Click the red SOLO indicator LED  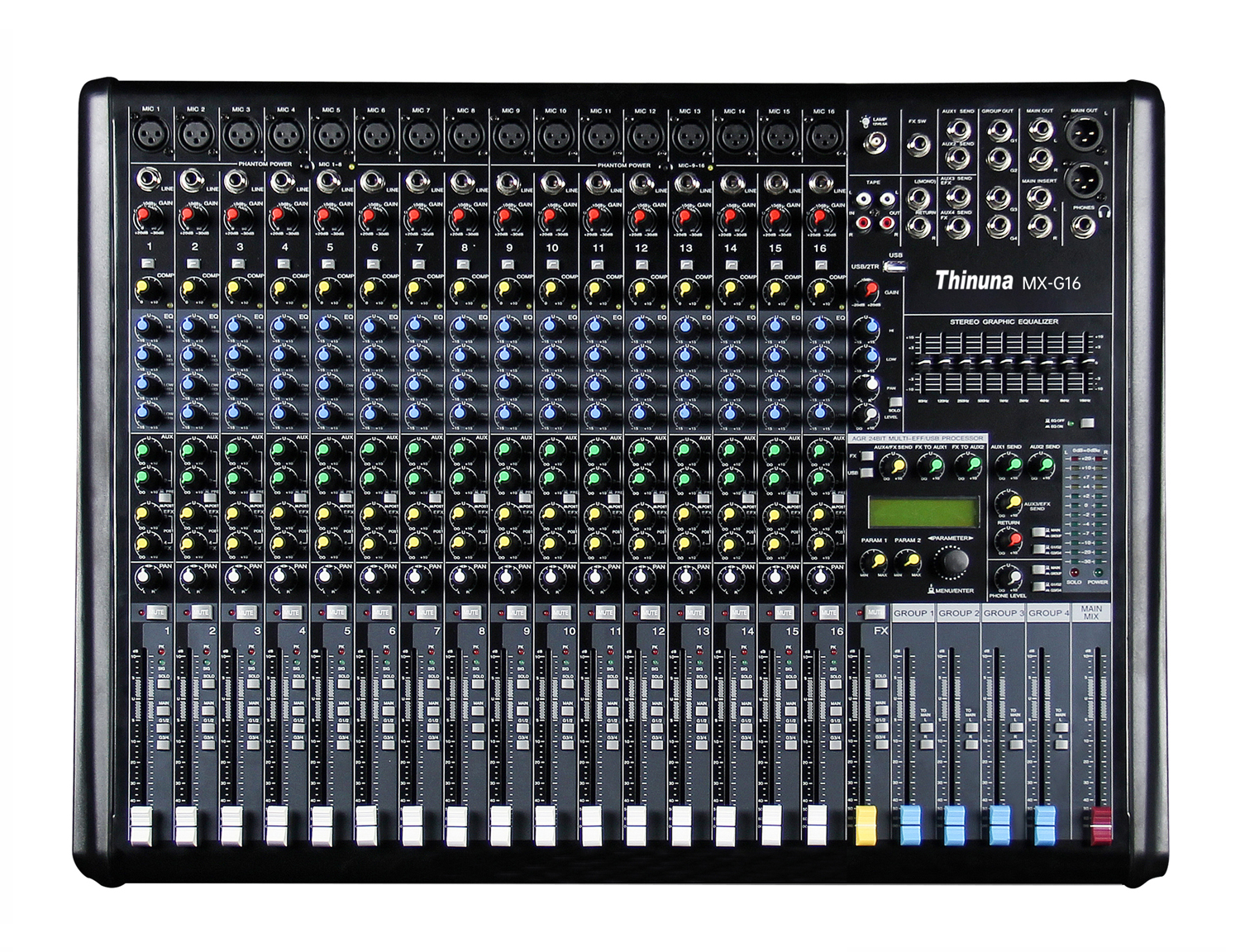tap(1074, 572)
